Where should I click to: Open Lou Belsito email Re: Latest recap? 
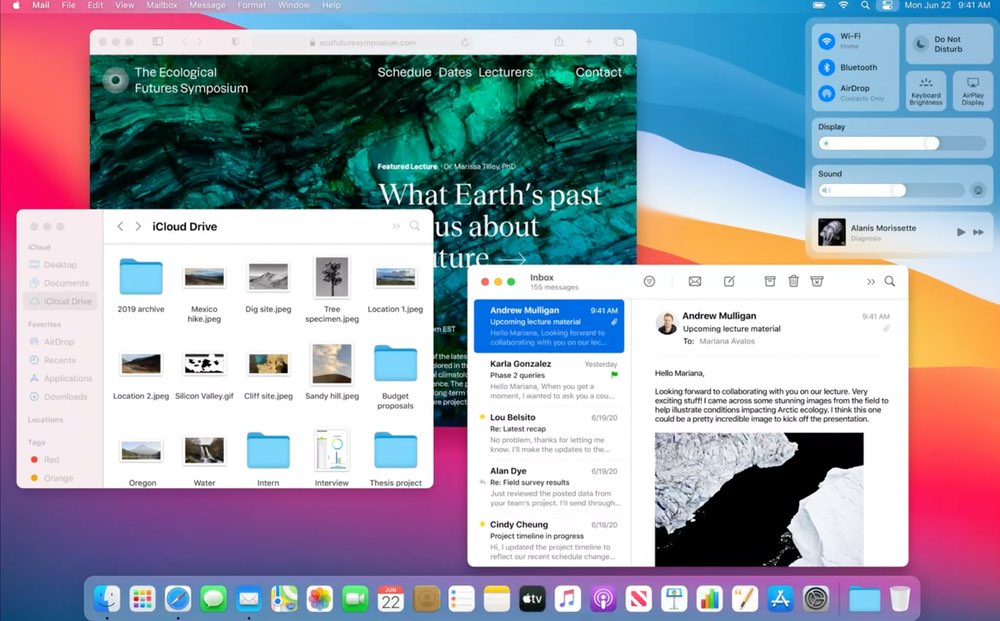coord(549,434)
